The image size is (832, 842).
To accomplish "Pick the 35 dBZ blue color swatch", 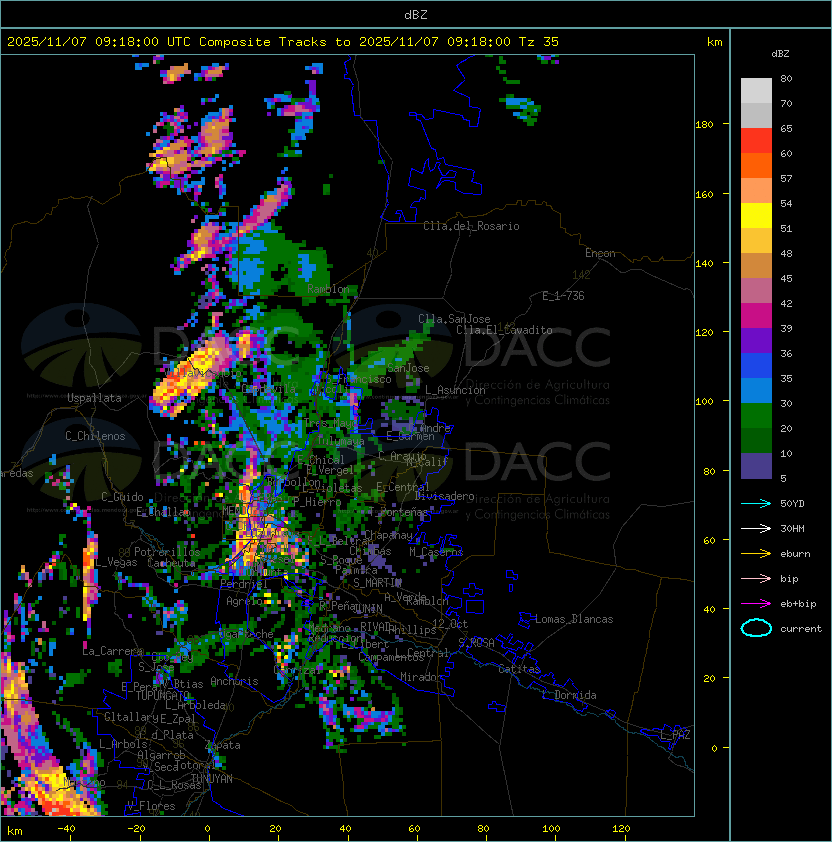I will point(756,390).
